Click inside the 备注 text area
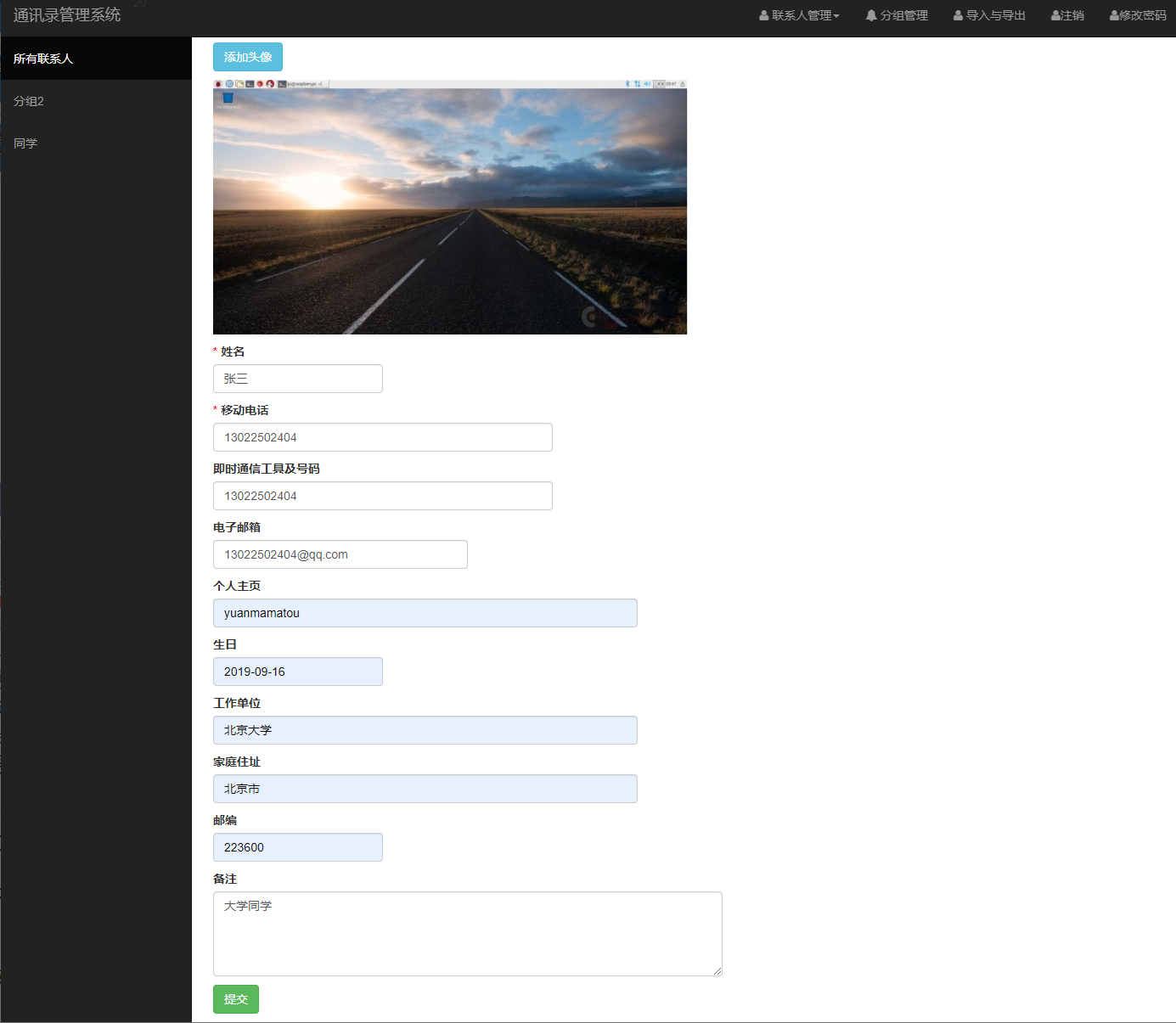 pos(467,933)
